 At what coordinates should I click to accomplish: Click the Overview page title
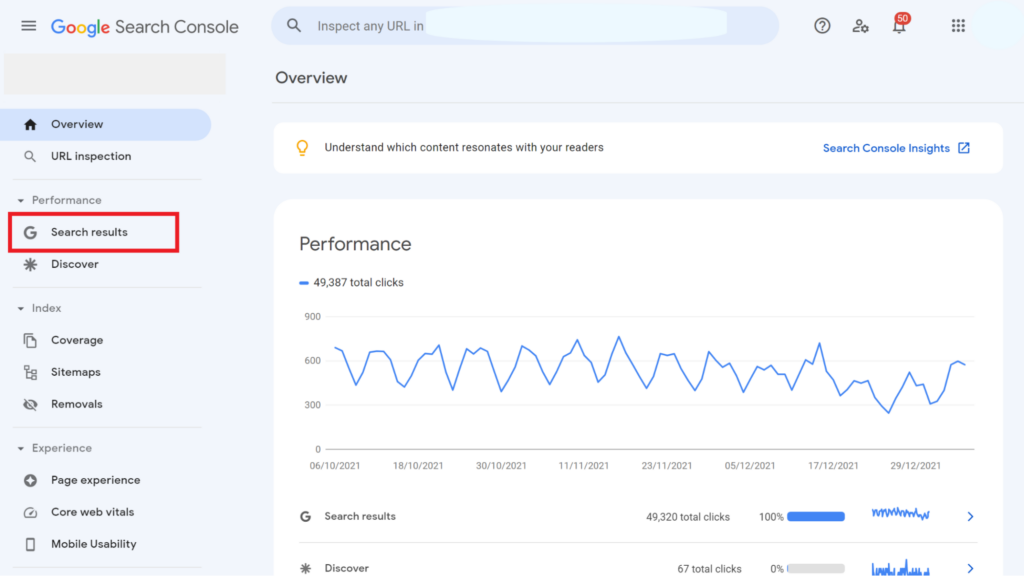[311, 78]
